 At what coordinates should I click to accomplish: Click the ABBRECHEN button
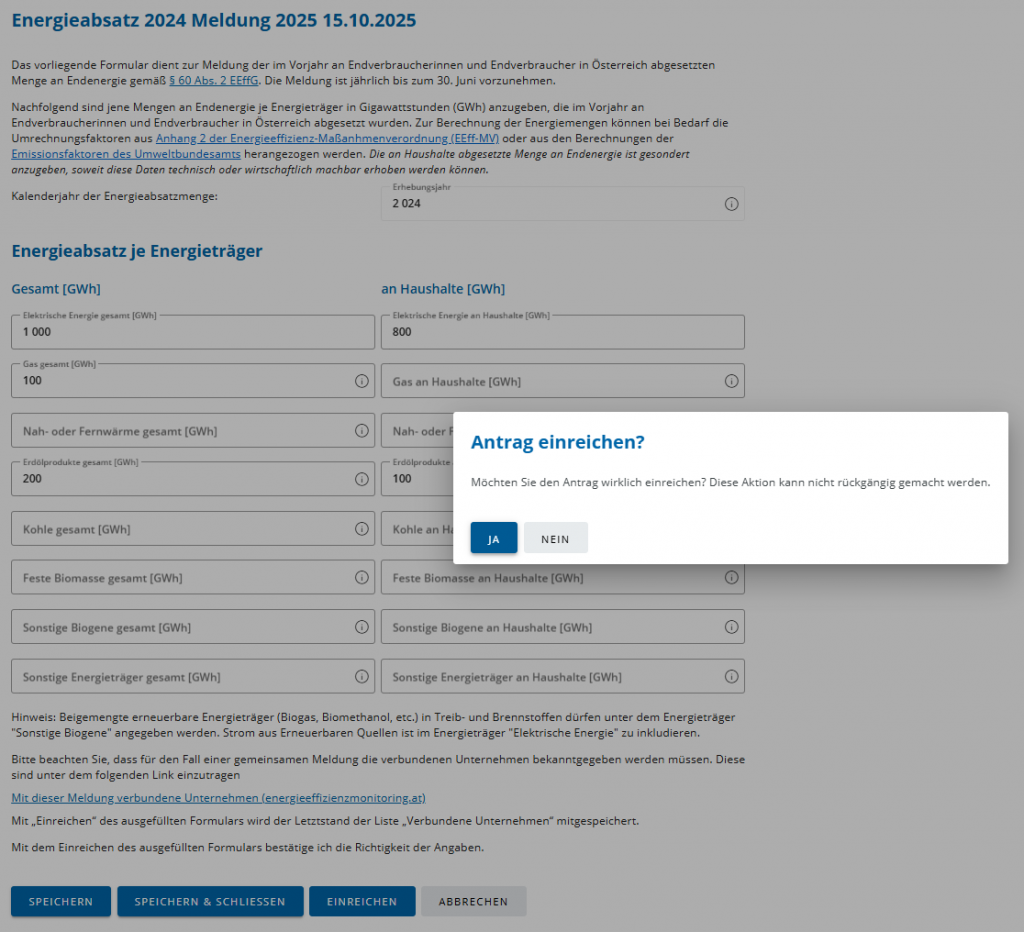(x=473, y=901)
